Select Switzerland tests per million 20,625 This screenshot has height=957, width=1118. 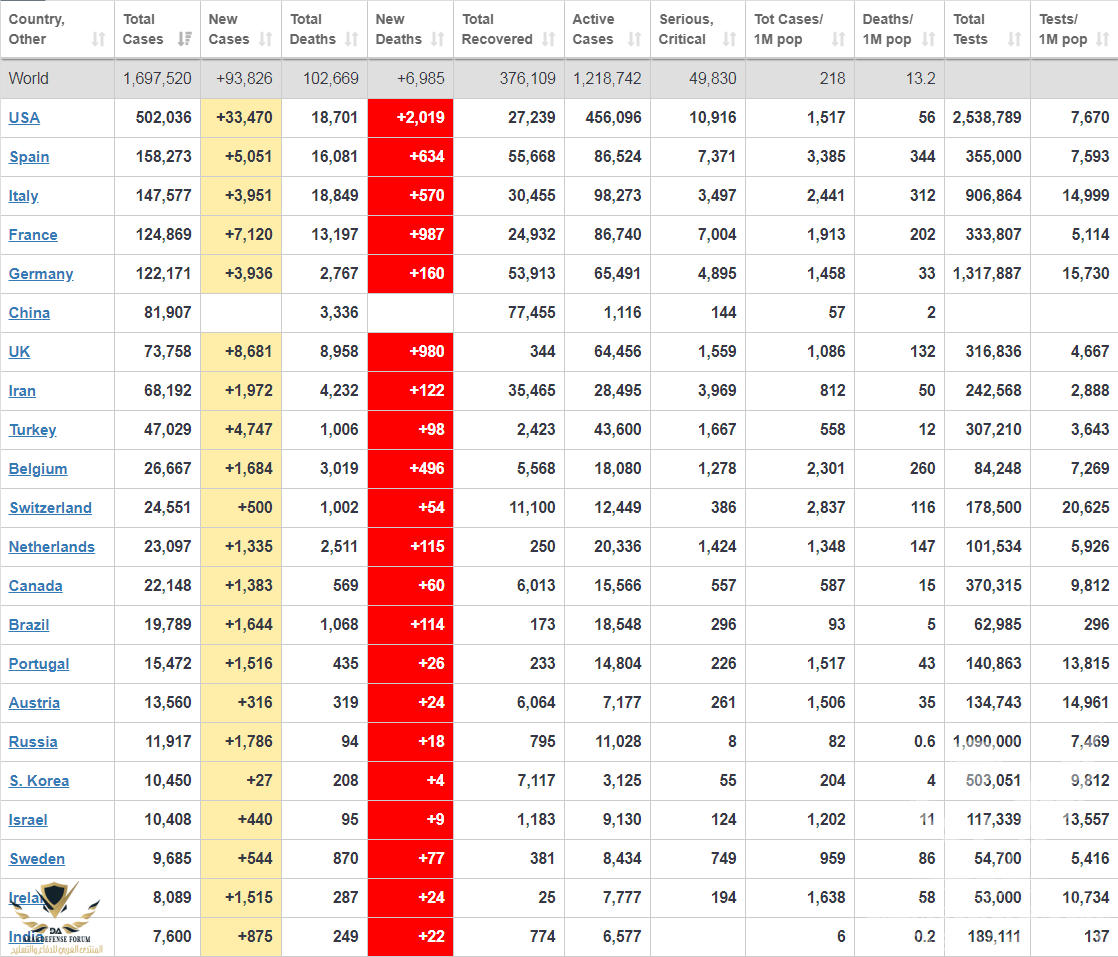tap(1075, 508)
